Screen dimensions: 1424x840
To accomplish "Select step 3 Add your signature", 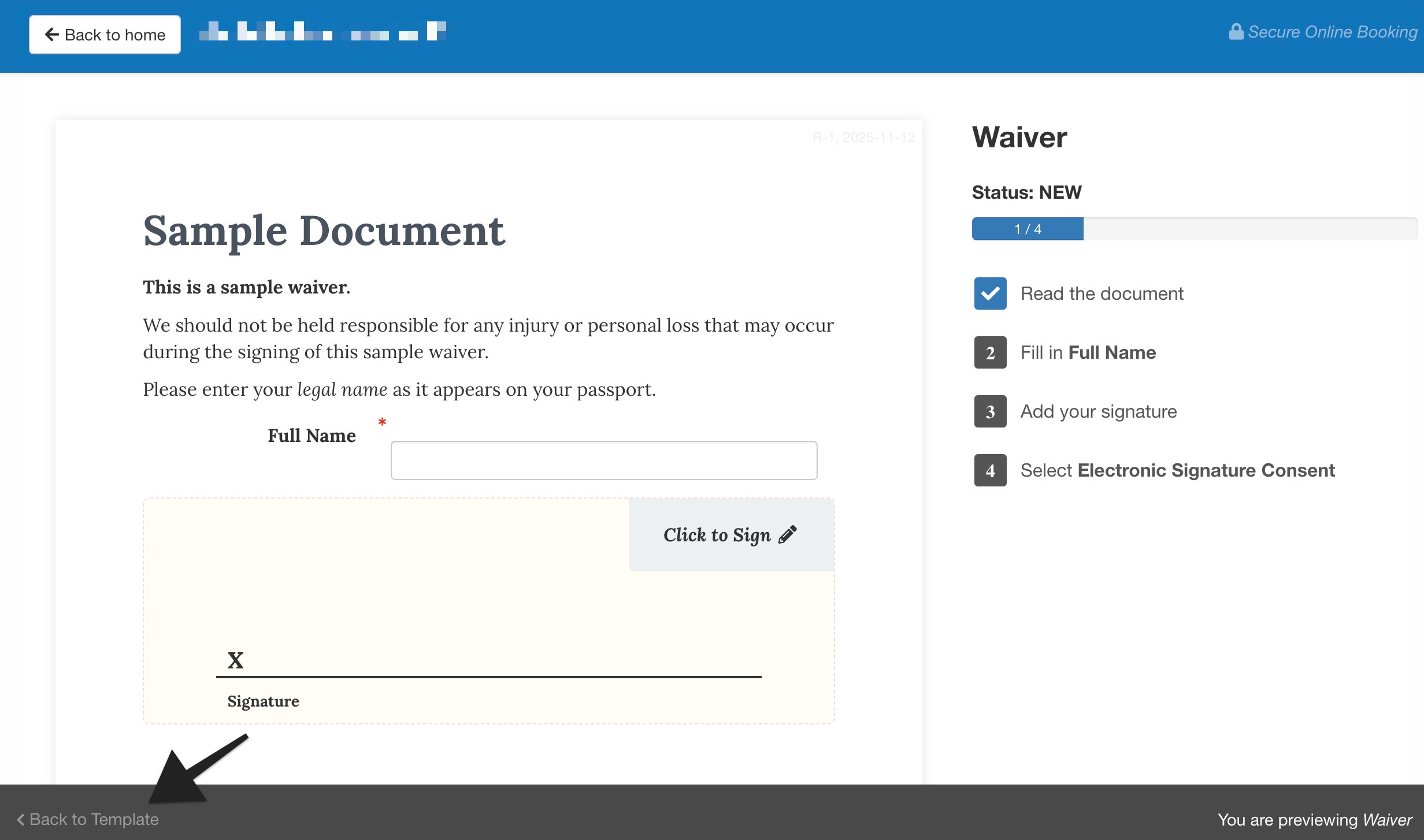I will click(1076, 411).
